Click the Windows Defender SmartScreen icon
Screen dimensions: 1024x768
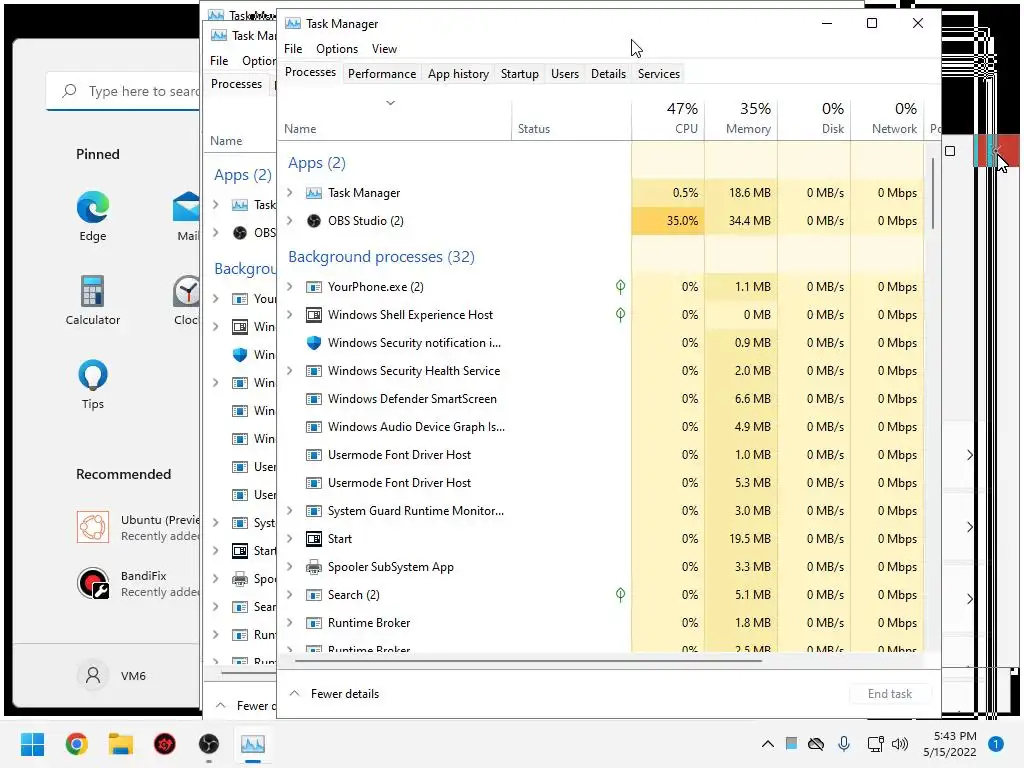click(x=314, y=399)
